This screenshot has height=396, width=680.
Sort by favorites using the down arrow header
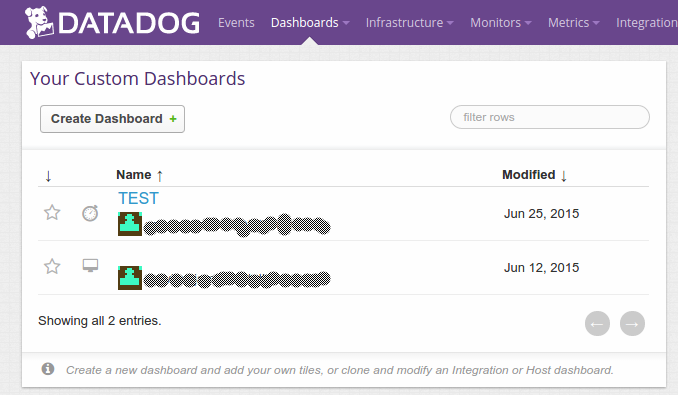(48, 176)
